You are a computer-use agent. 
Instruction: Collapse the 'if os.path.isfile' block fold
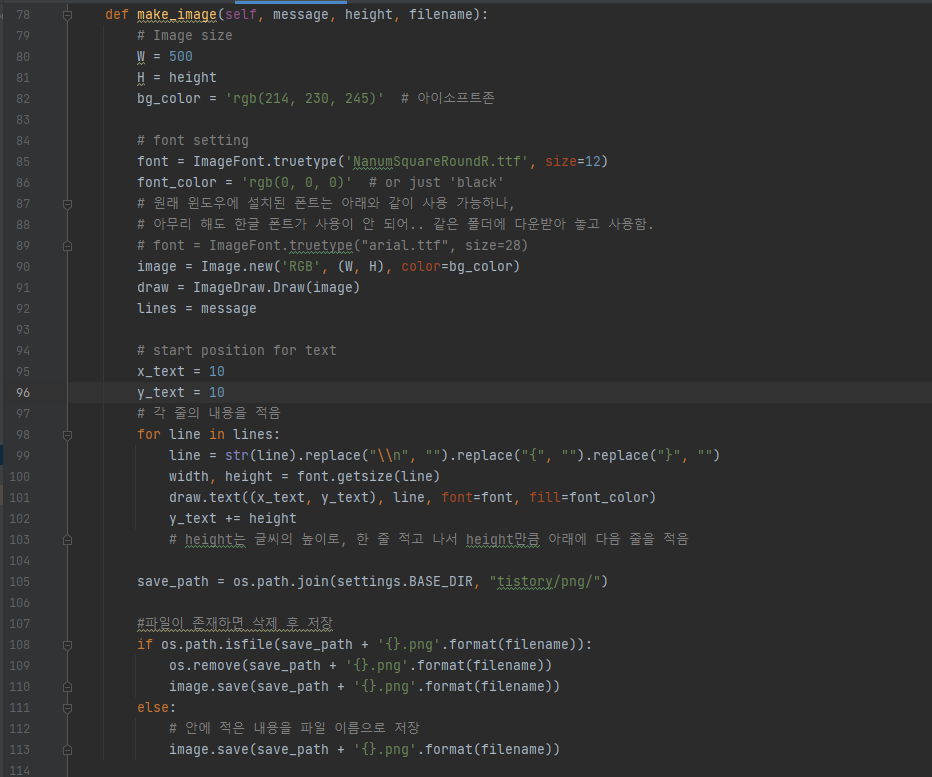(68, 645)
